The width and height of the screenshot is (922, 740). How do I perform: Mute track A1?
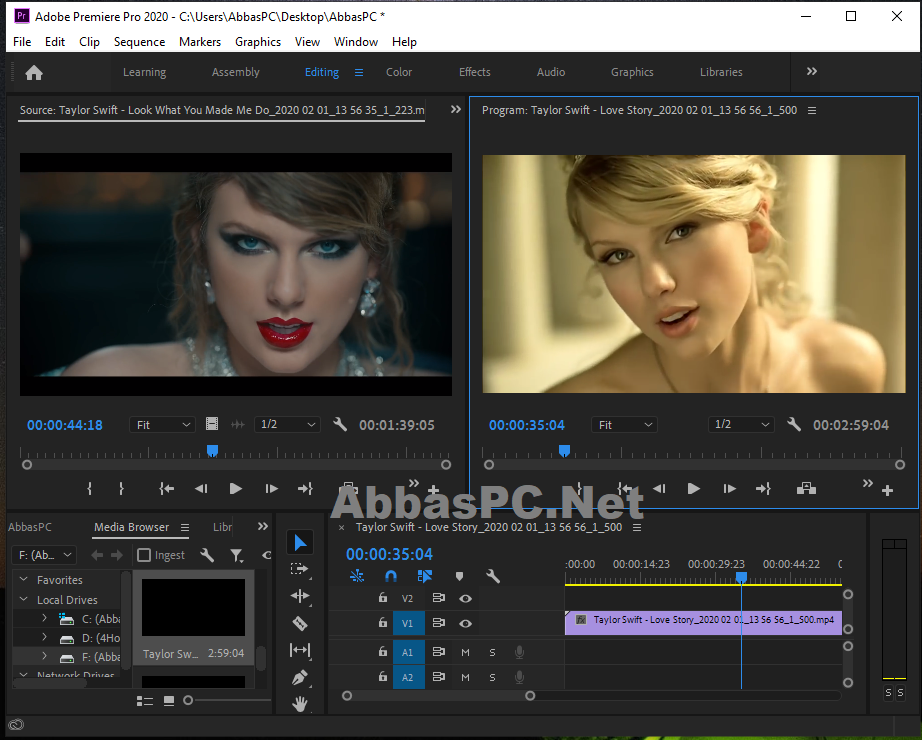pyautogui.click(x=465, y=652)
